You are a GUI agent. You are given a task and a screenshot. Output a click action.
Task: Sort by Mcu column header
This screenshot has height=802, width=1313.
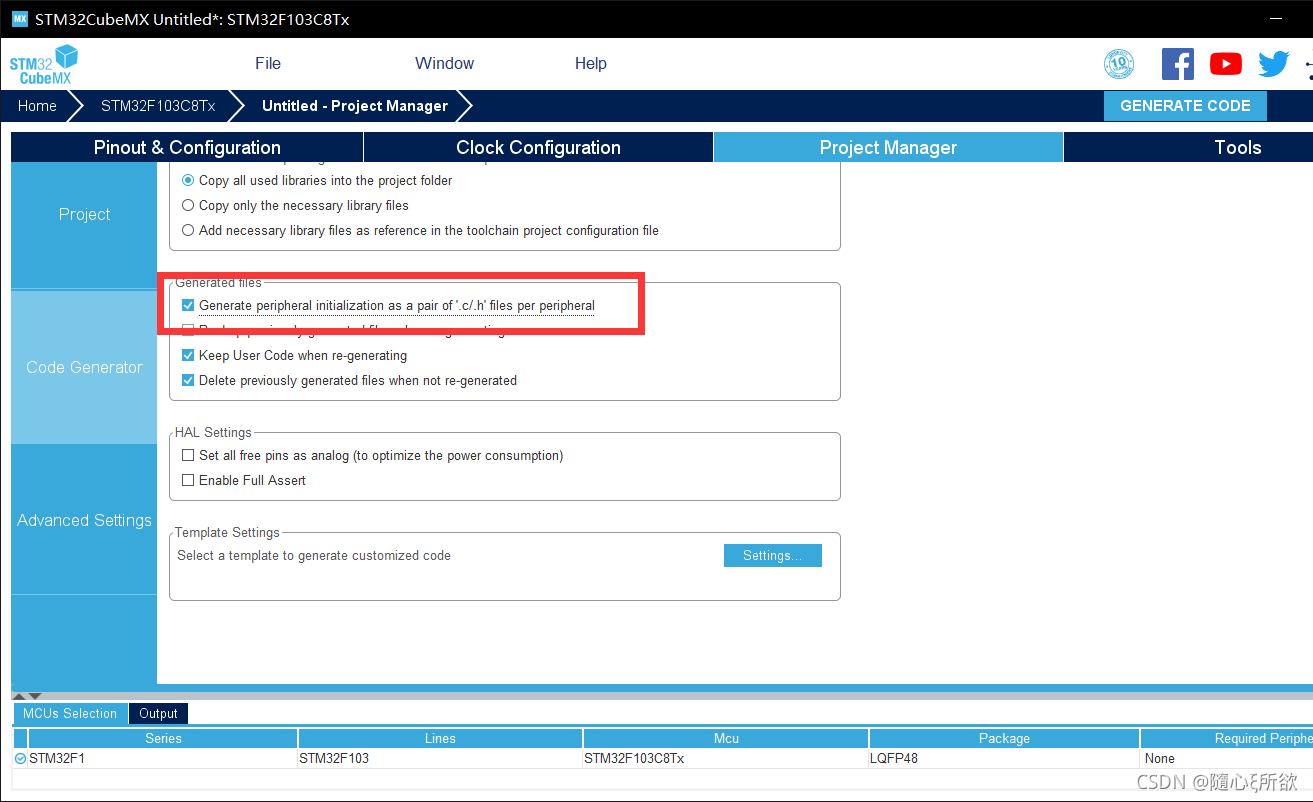726,738
